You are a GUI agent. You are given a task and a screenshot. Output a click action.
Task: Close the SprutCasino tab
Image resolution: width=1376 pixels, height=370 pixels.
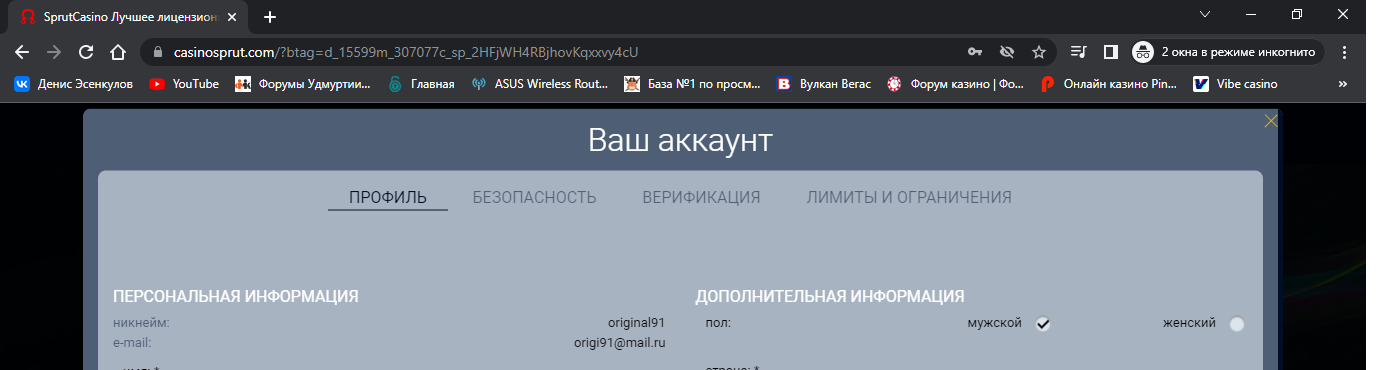pos(232,17)
